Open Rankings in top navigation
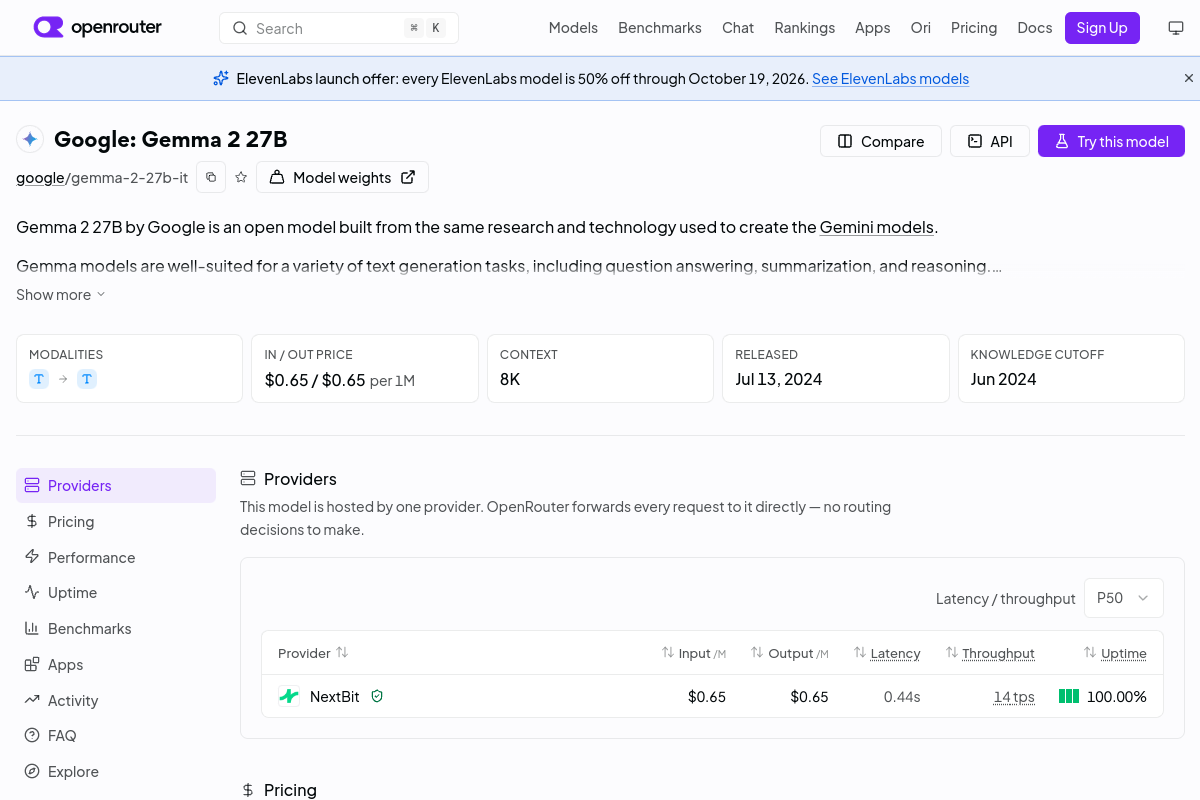Screen dimensions: 1200x800 [805, 28]
